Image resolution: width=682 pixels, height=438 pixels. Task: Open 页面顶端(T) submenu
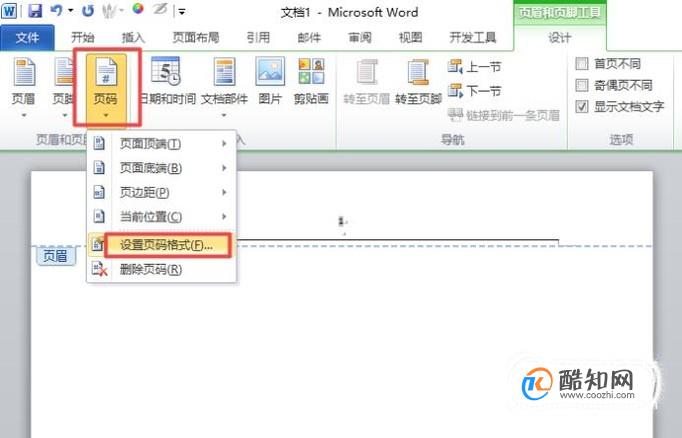(x=161, y=144)
